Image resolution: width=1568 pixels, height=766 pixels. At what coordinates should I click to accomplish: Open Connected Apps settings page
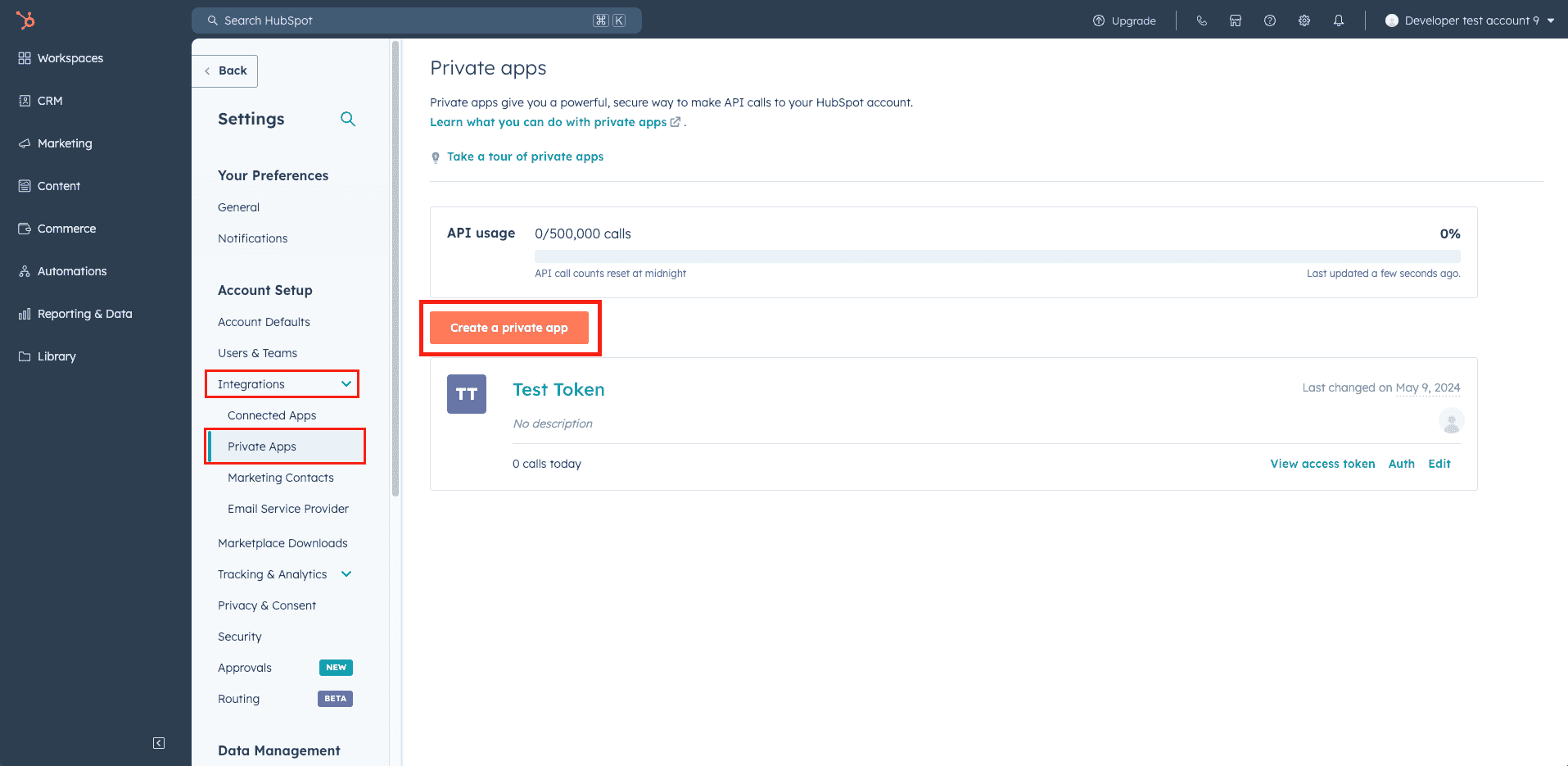click(272, 415)
